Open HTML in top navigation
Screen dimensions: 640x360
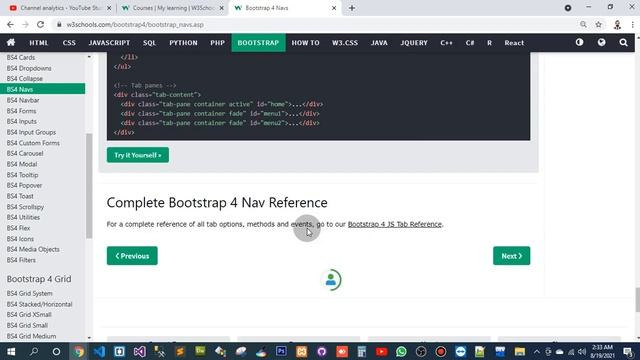coord(39,42)
